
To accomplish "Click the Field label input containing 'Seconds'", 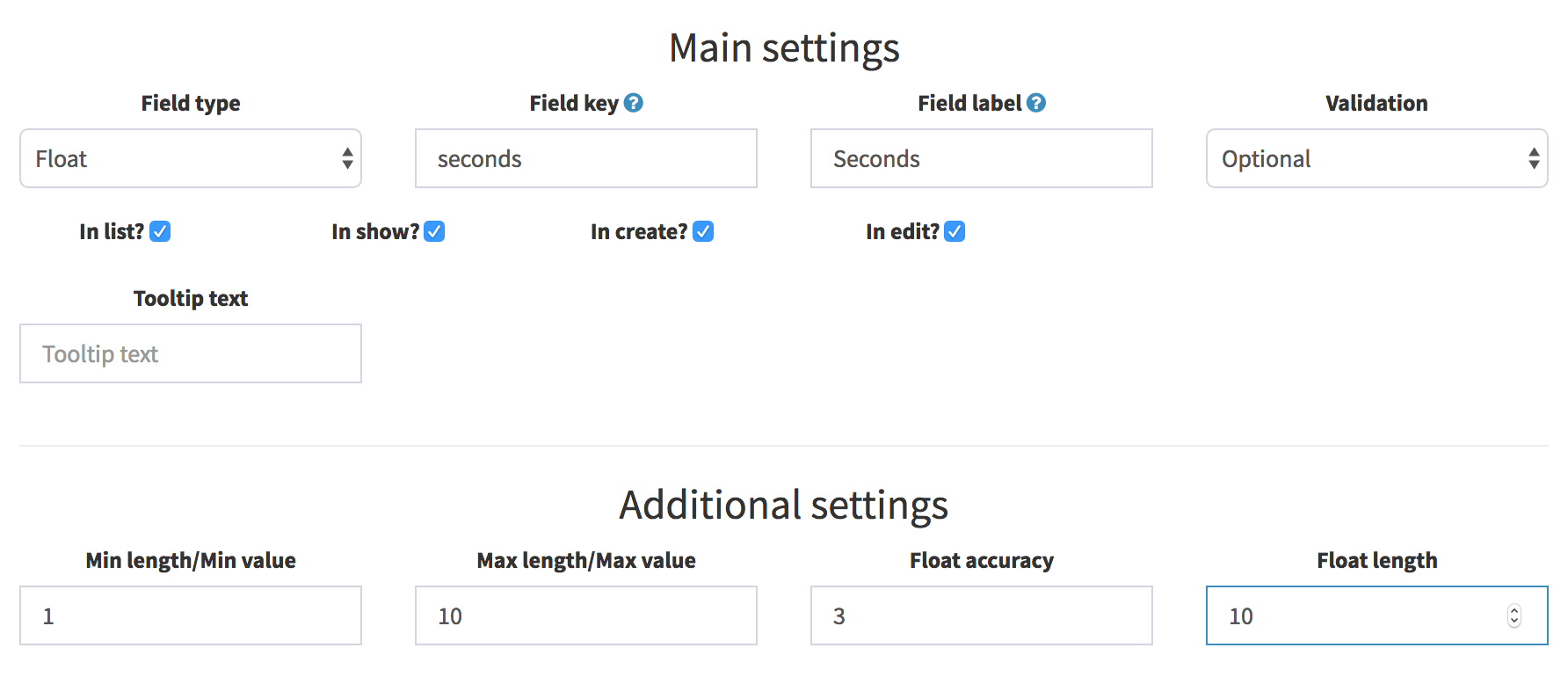I will coord(981,158).
